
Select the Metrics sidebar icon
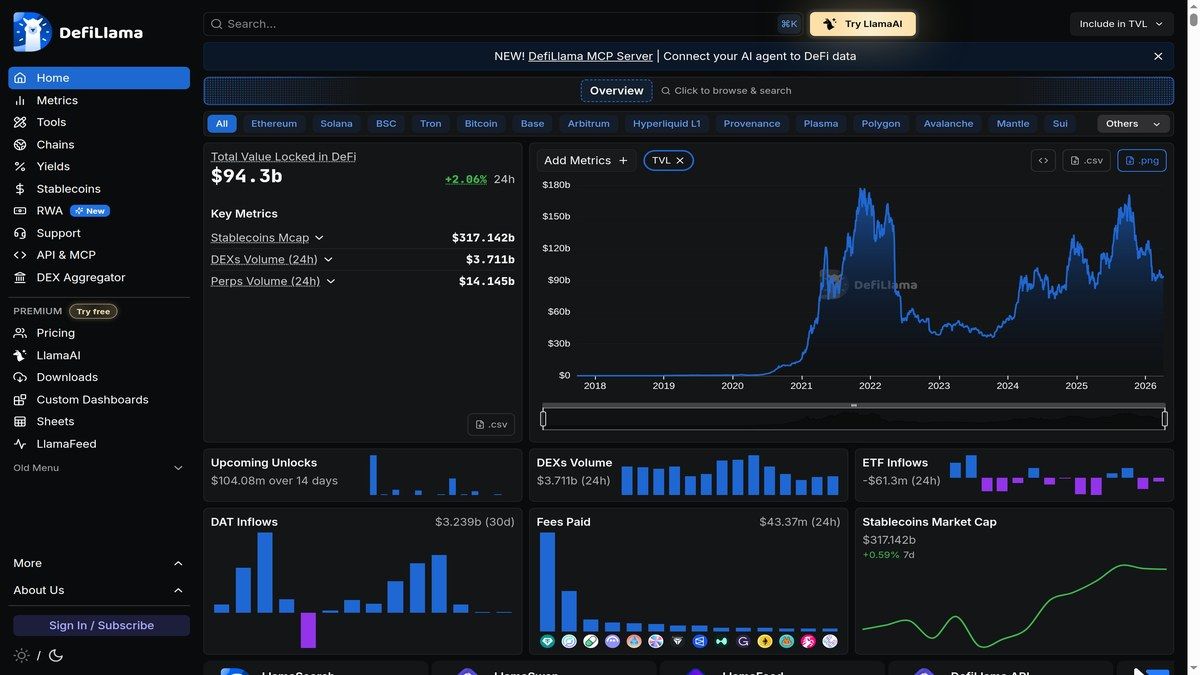tap(19, 100)
